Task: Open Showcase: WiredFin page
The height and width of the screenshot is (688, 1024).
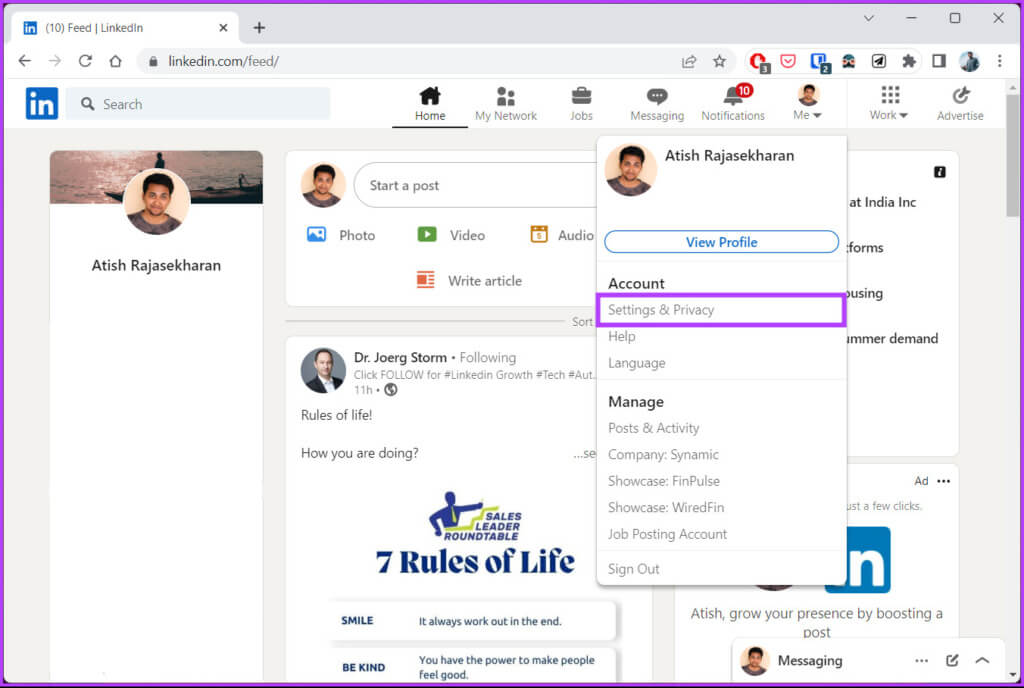Action: [665, 507]
